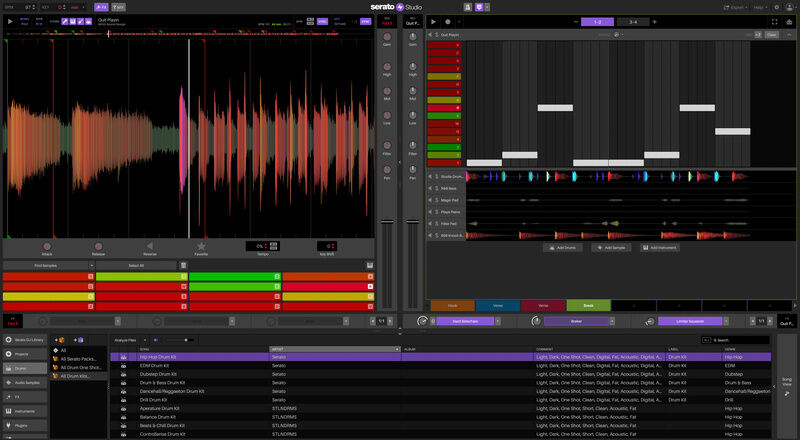Open the settings gear icon

777,7
